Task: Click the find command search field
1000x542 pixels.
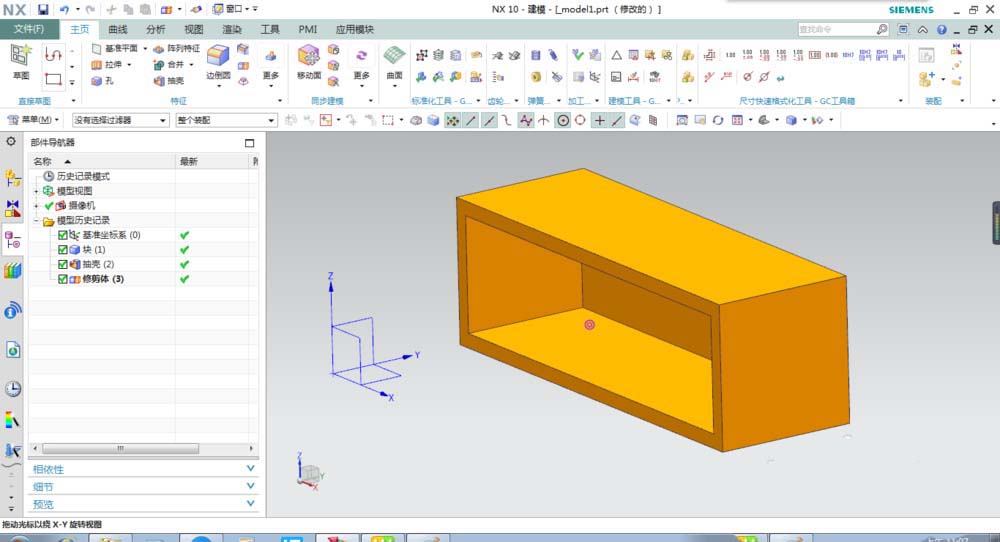Action: click(x=837, y=29)
